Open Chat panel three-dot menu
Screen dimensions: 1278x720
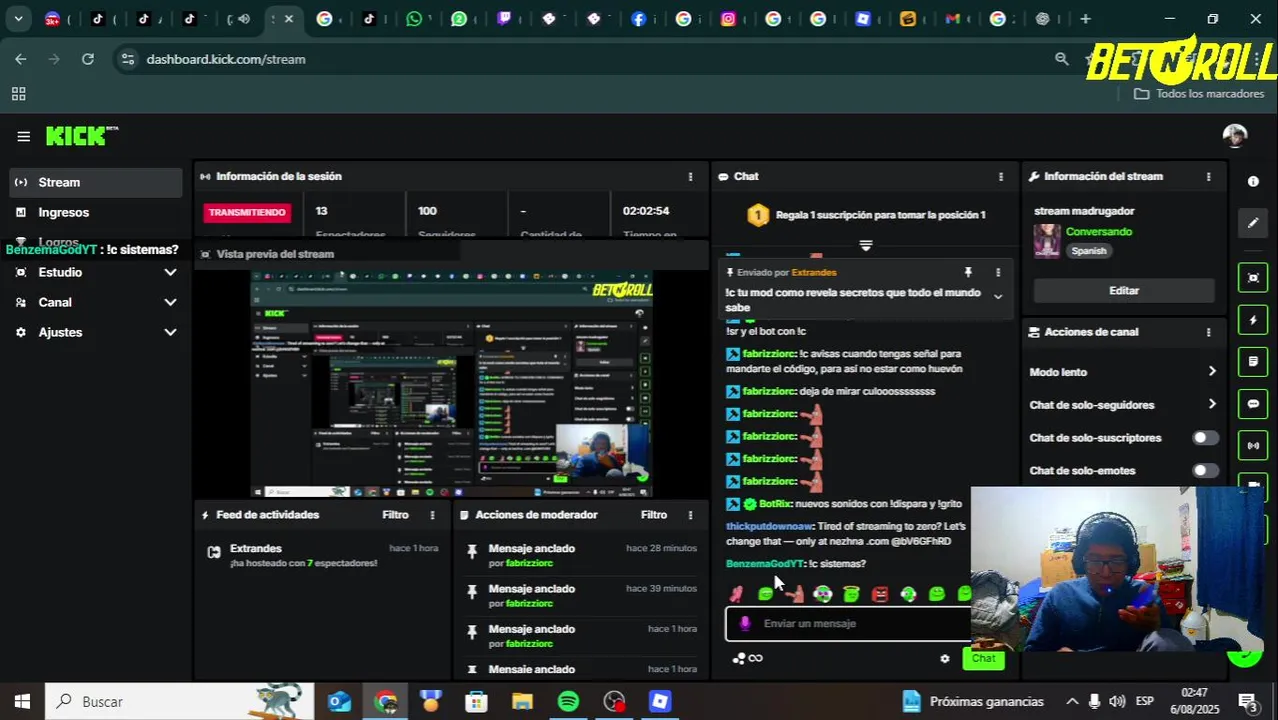click(x=1000, y=176)
